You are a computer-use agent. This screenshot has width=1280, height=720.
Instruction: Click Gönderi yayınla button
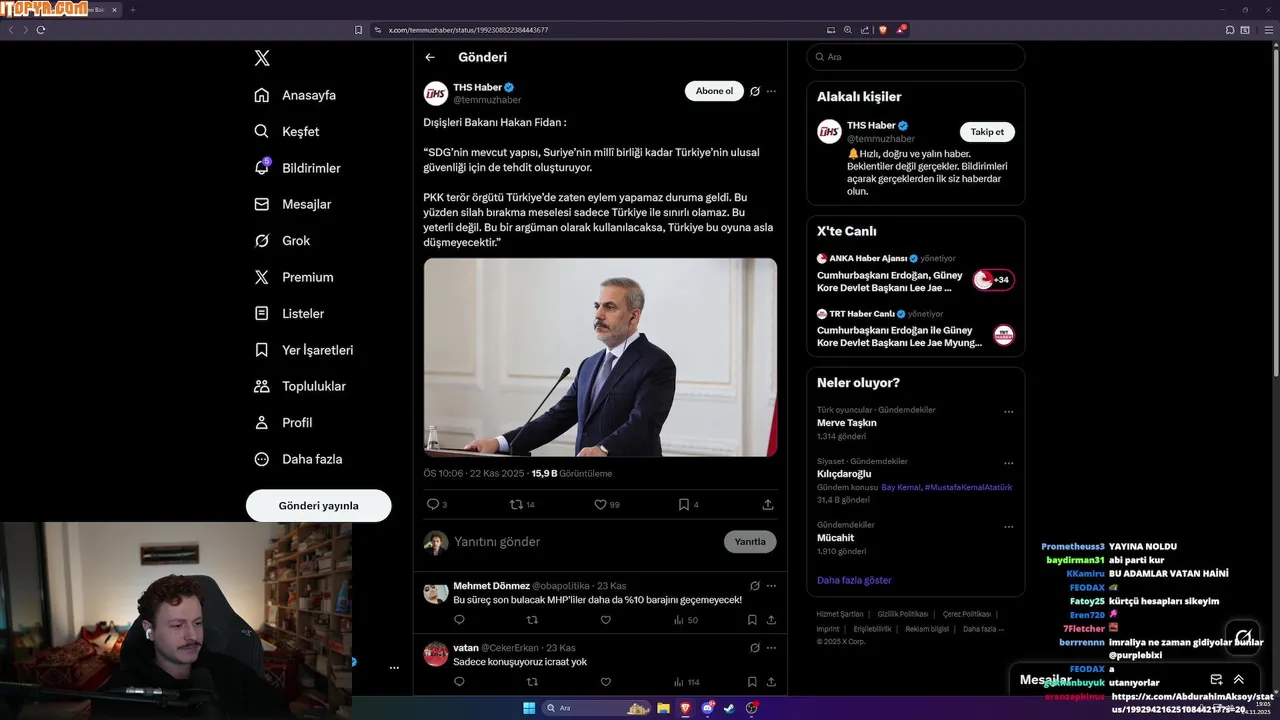(318, 505)
